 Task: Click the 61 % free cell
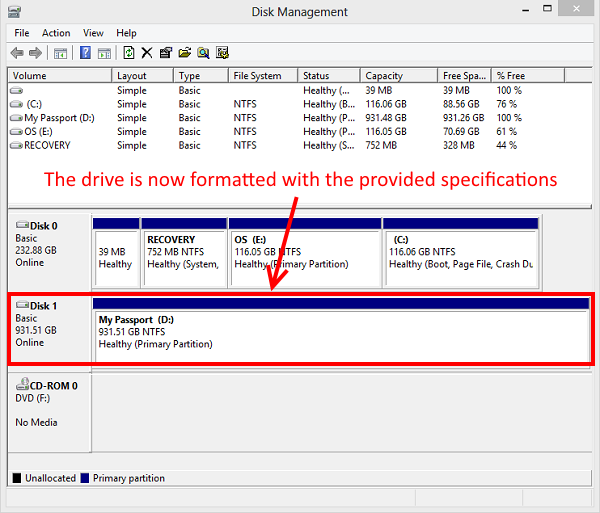point(507,132)
